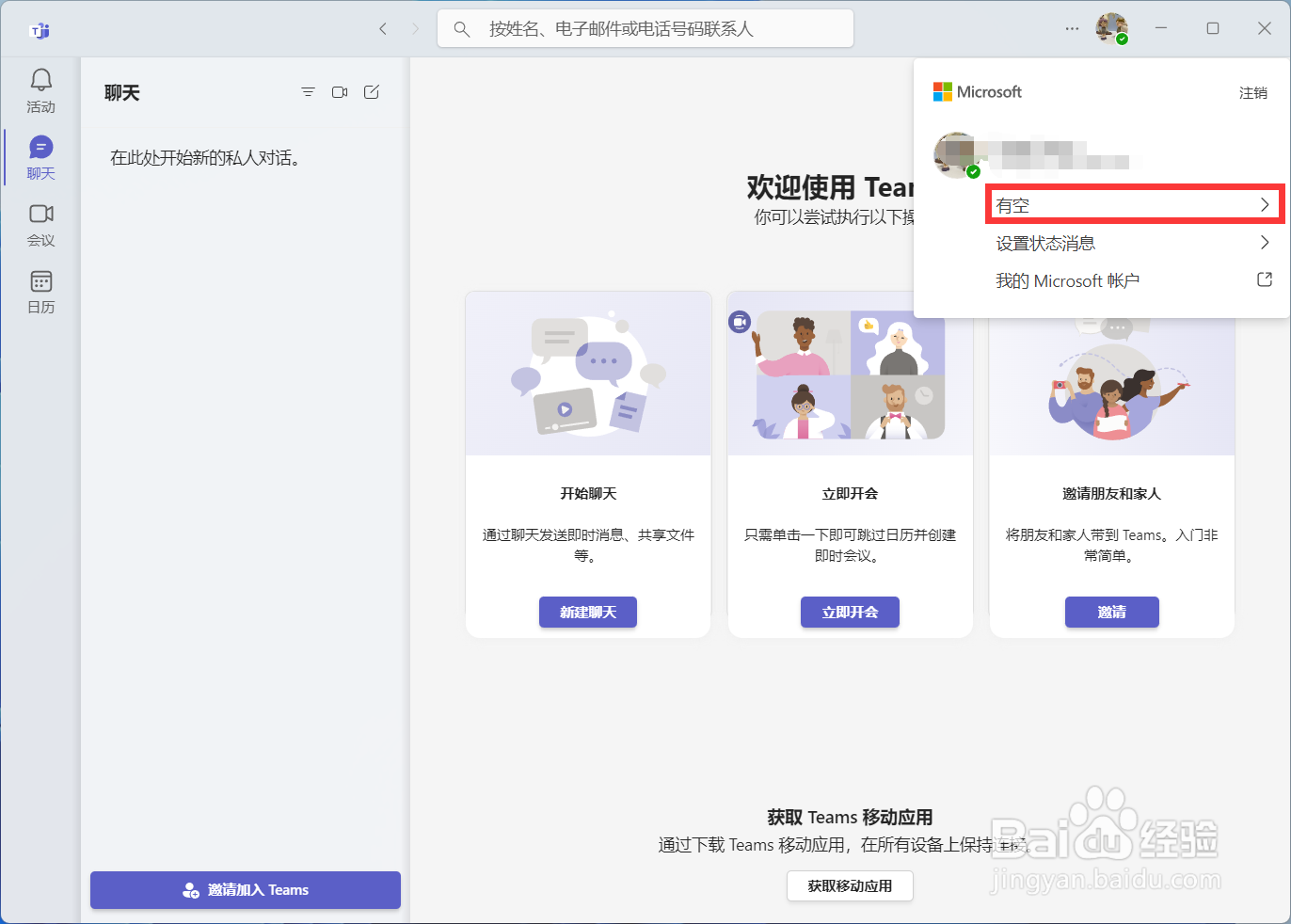The width and height of the screenshot is (1291, 924).
Task: Maximize the Teams window
Action: [x=1213, y=28]
